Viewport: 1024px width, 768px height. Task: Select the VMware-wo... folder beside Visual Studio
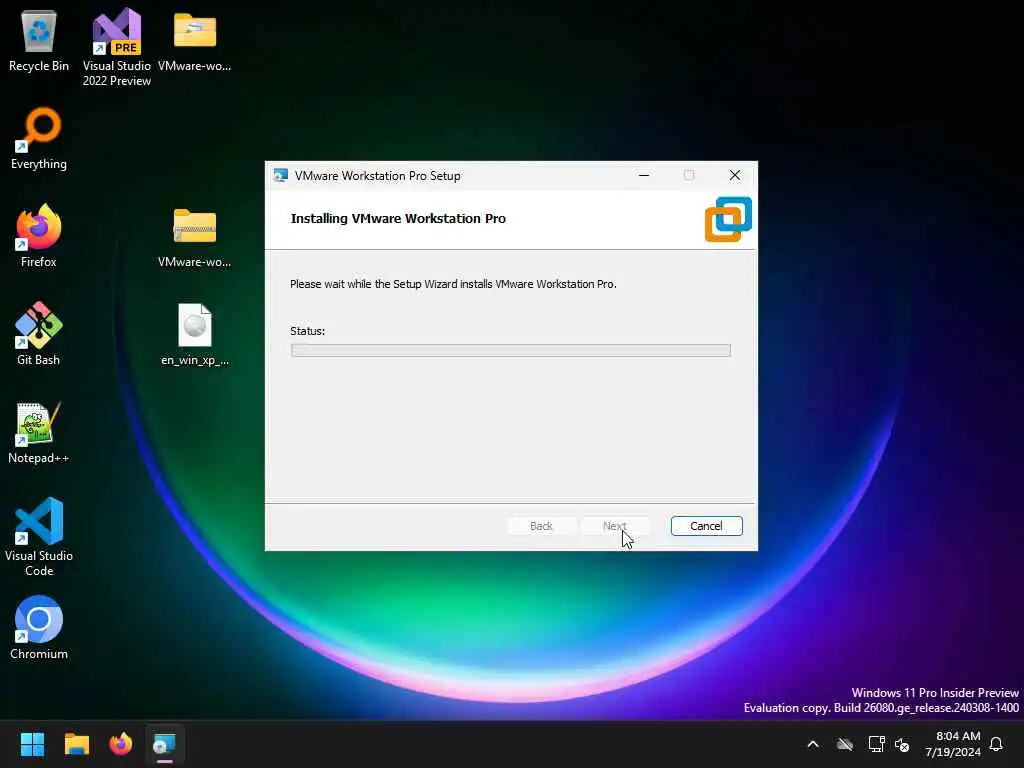tap(195, 40)
